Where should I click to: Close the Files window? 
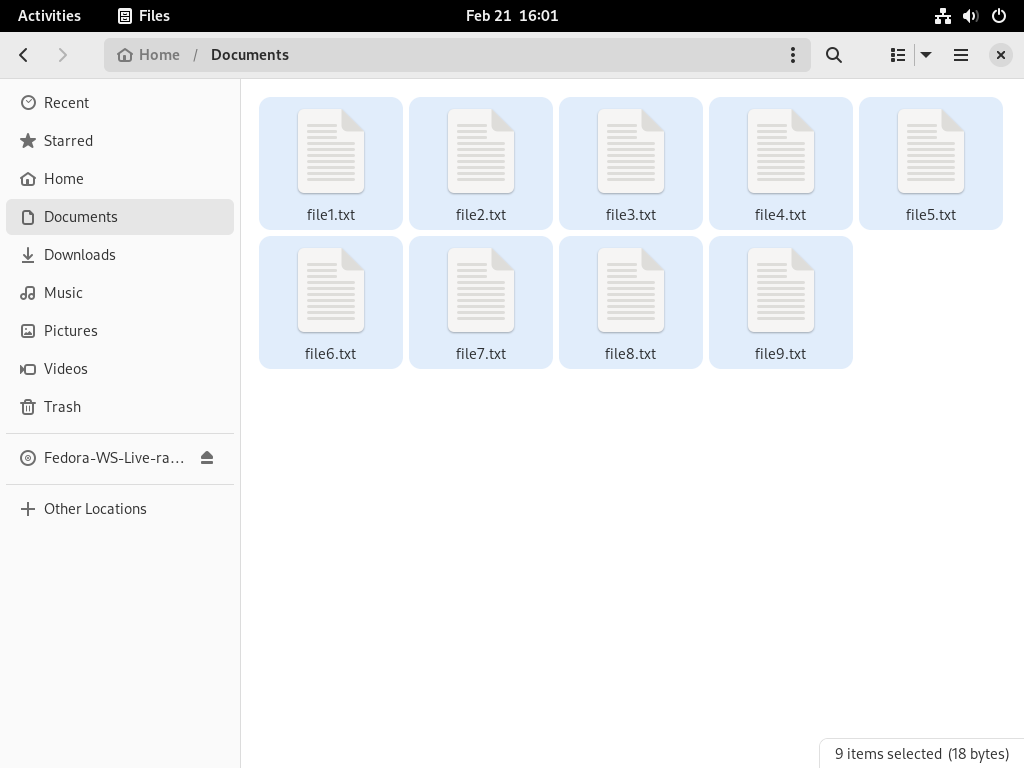(x=1000, y=55)
